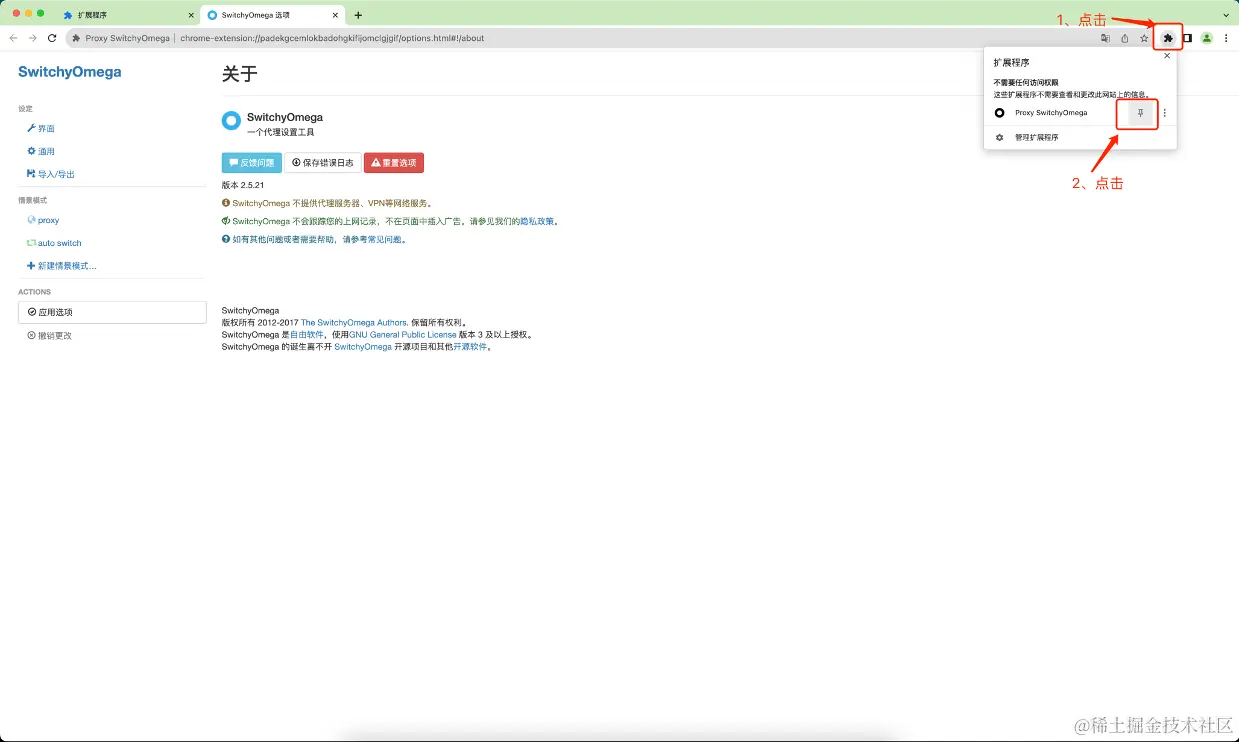Reload the current page
Image resolution: width=1240 pixels, height=742 pixels.
tap(52, 38)
